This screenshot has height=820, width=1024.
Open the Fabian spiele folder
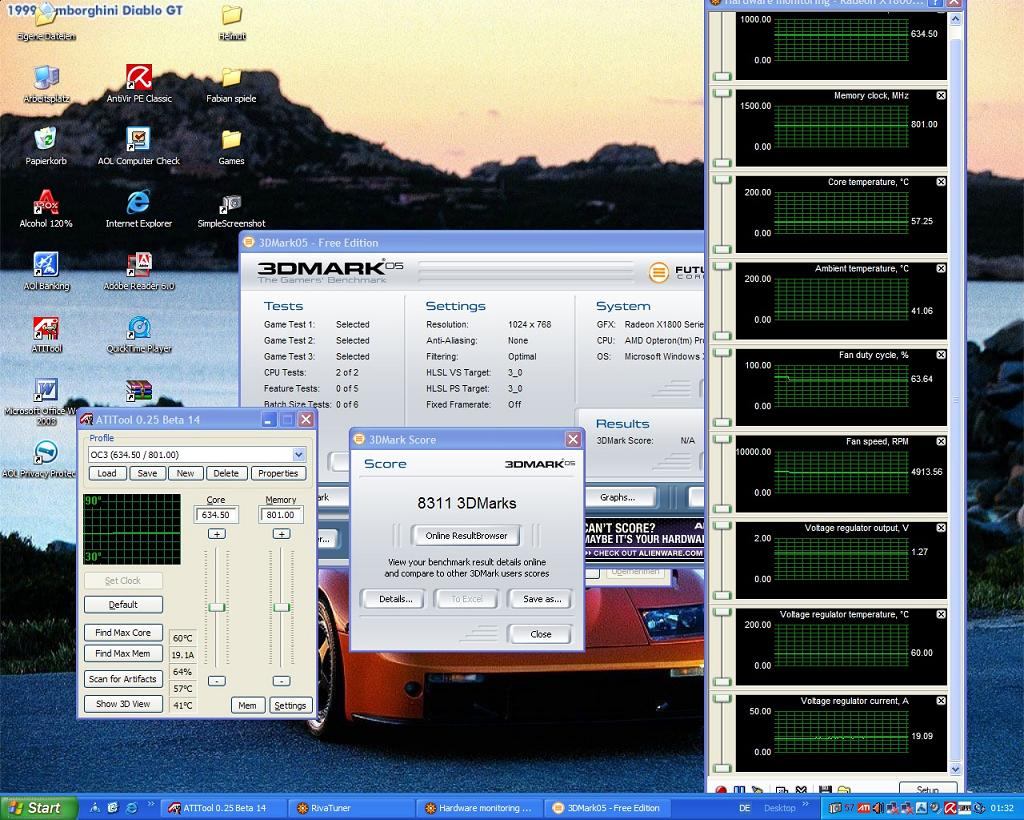[x=231, y=84]
